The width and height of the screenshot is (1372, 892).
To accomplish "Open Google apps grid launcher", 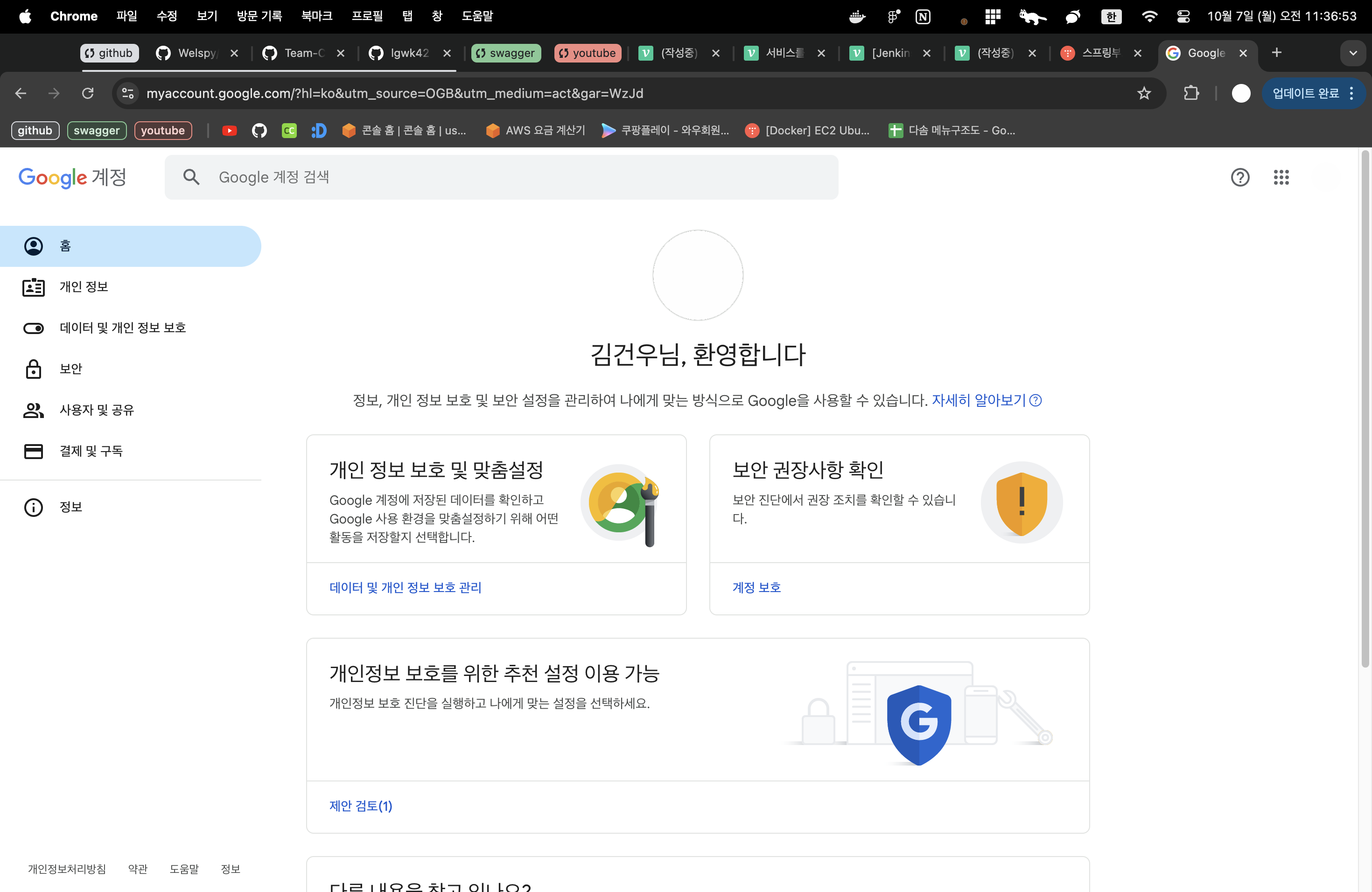I will (x=1281, y=177).
